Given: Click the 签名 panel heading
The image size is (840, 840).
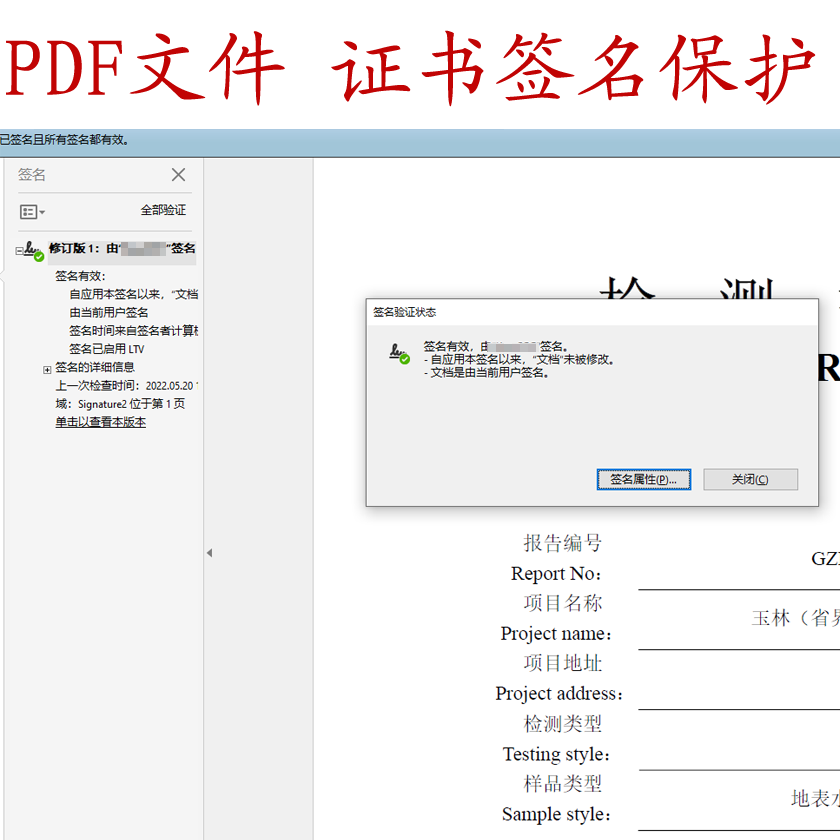Looking at the screenshot, I should tap(32, 175).
